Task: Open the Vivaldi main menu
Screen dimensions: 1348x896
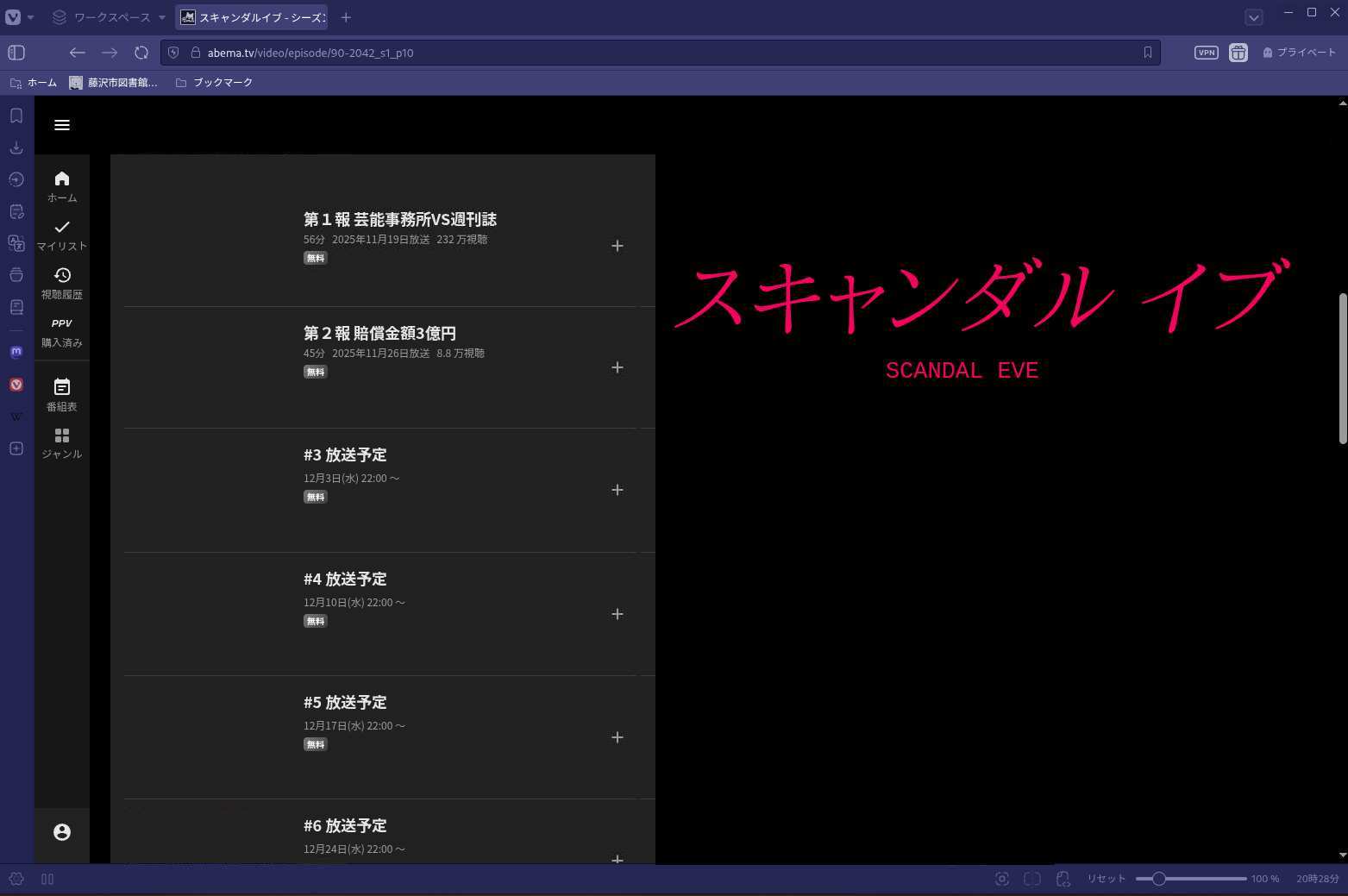Action: pos(14,17)
